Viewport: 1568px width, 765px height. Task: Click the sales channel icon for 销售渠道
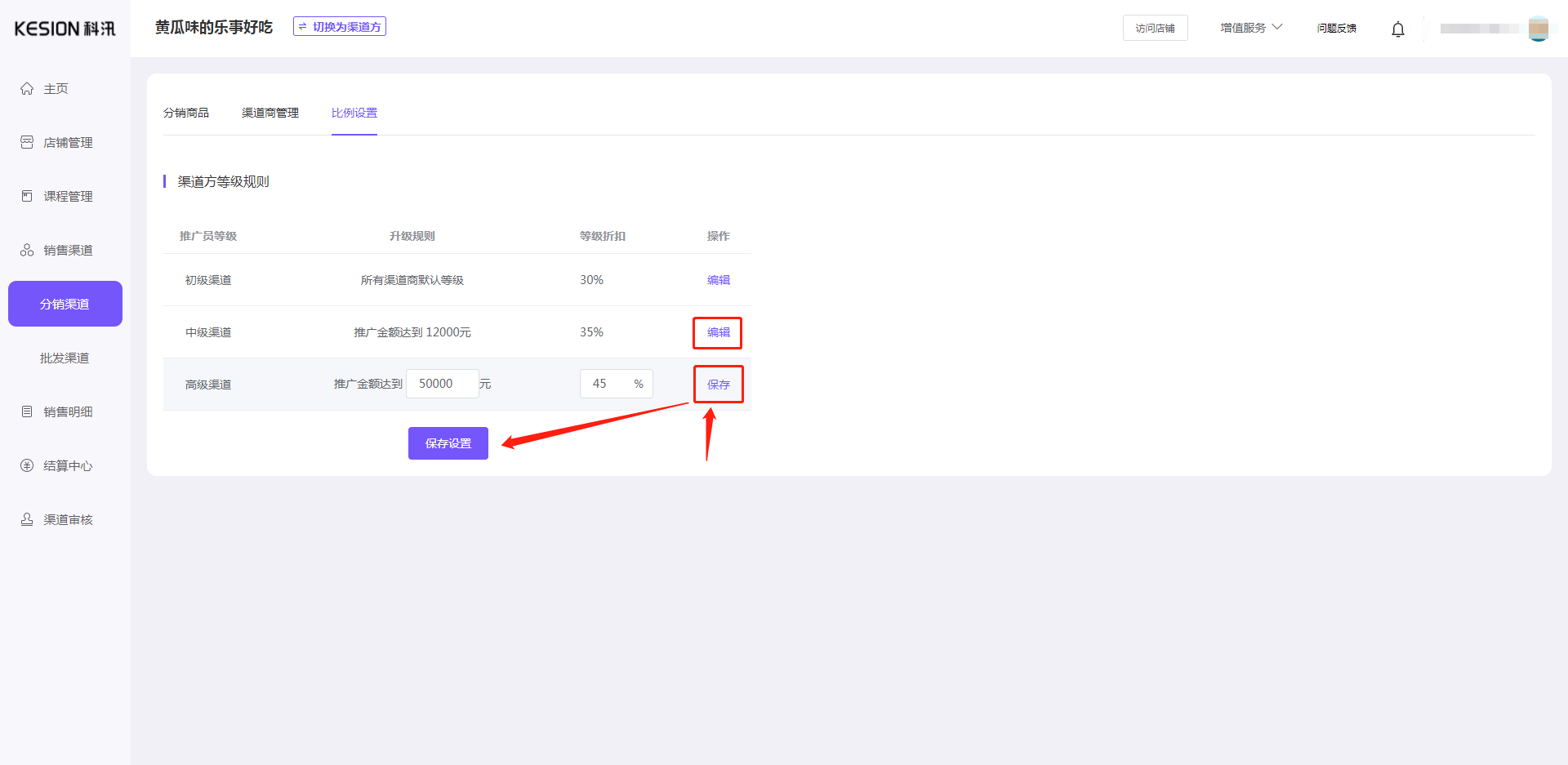pyautogui.click(x=27, y=250)
